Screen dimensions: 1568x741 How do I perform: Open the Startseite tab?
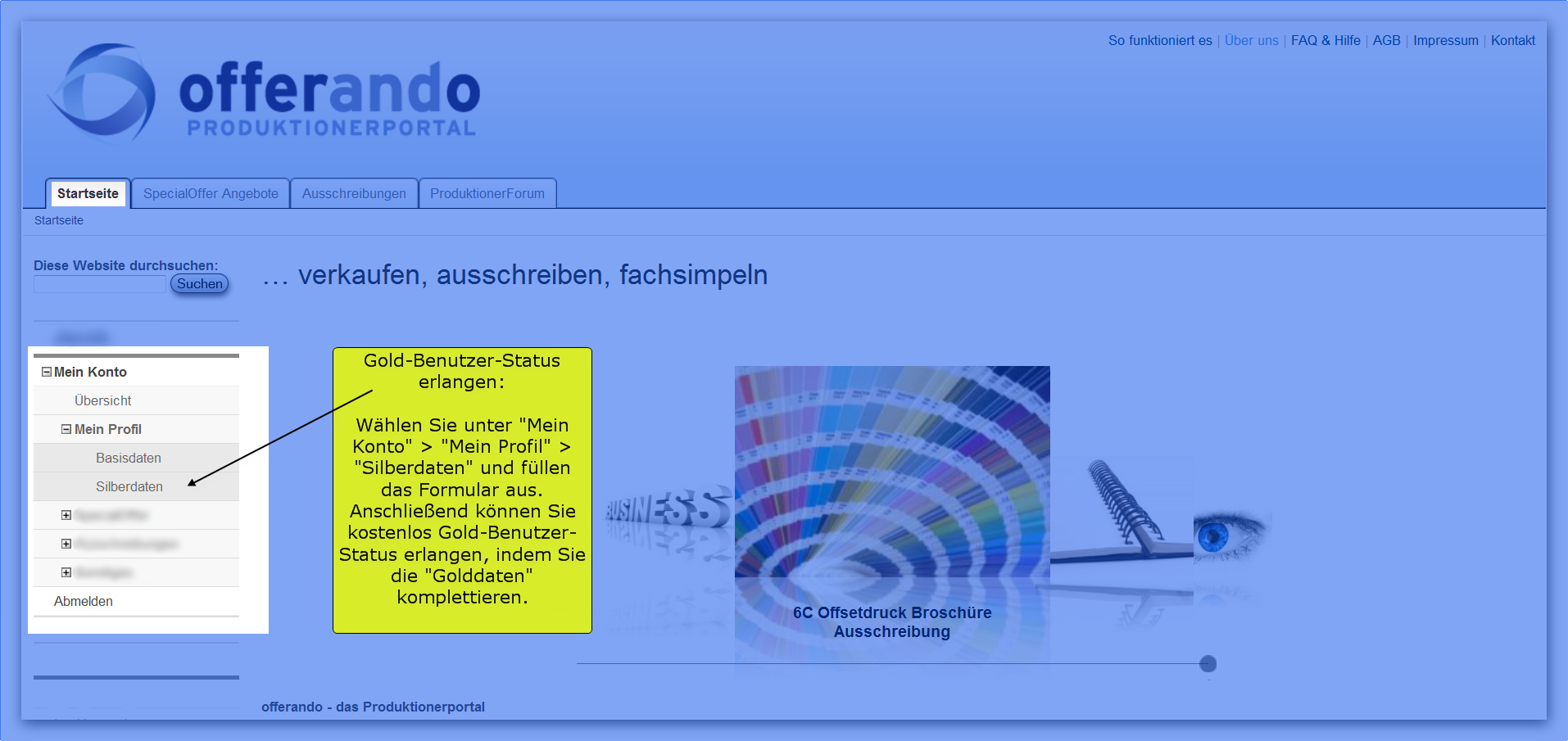point(88,193)
